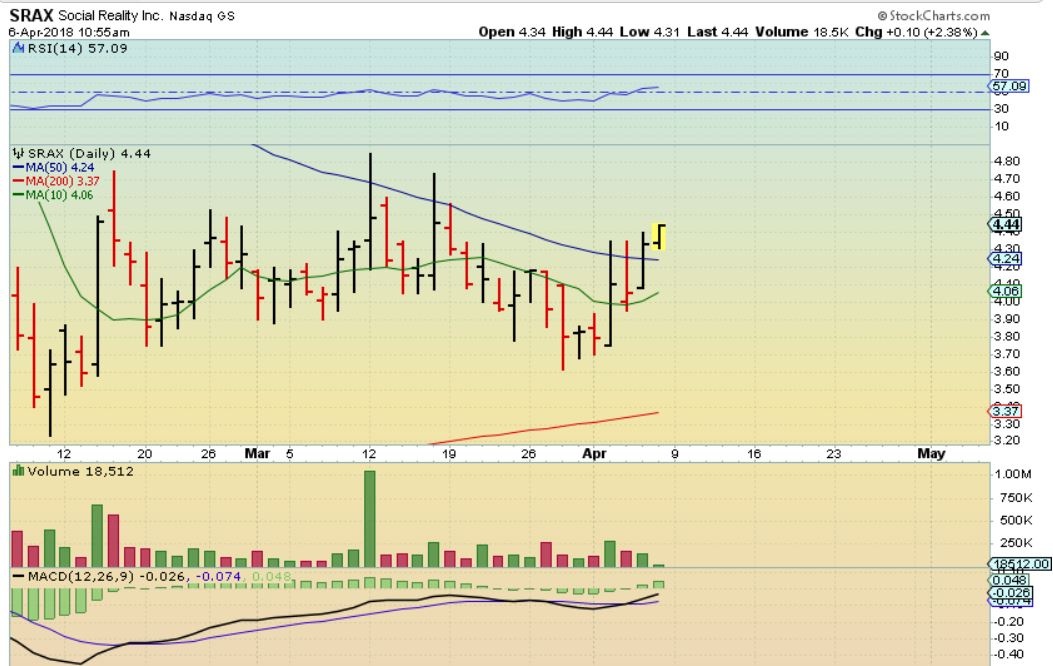The width and height of the screenshot is (1053, 666).
Task: Click the May label on date axis
Action: (x=931, y=453)
